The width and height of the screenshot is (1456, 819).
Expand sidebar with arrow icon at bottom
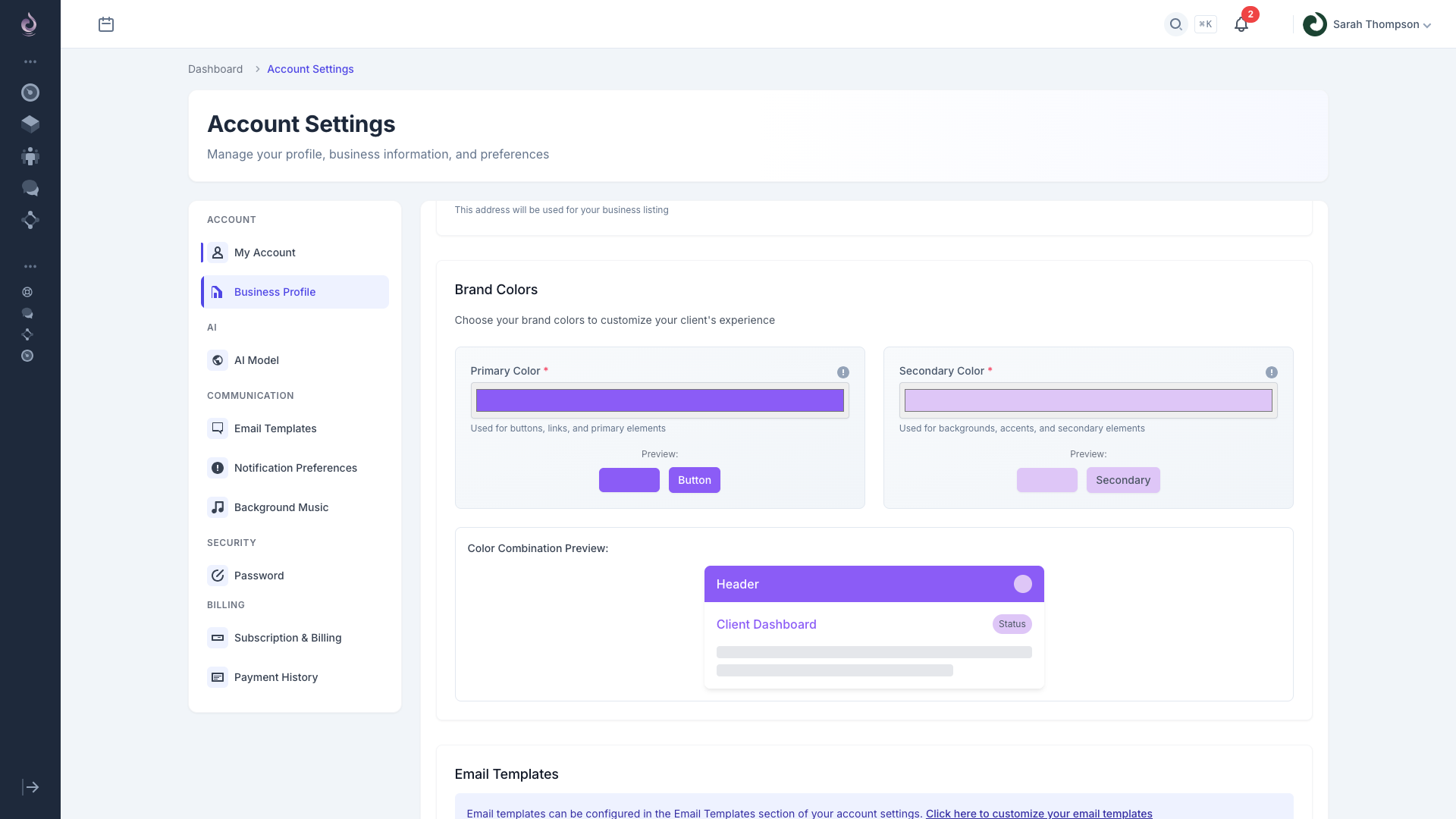point(30,787)
